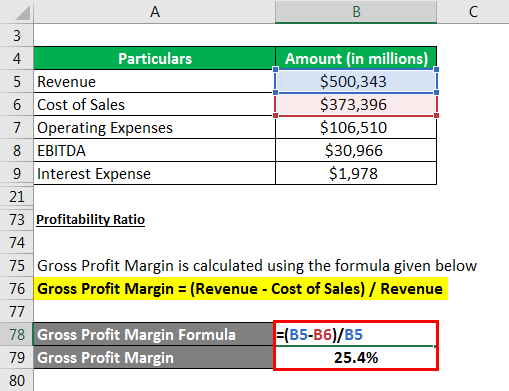Viewport: 509px width, 391px height.
Task: Click the $30,966 EBITDA value cell
Action: coord(356,150)
